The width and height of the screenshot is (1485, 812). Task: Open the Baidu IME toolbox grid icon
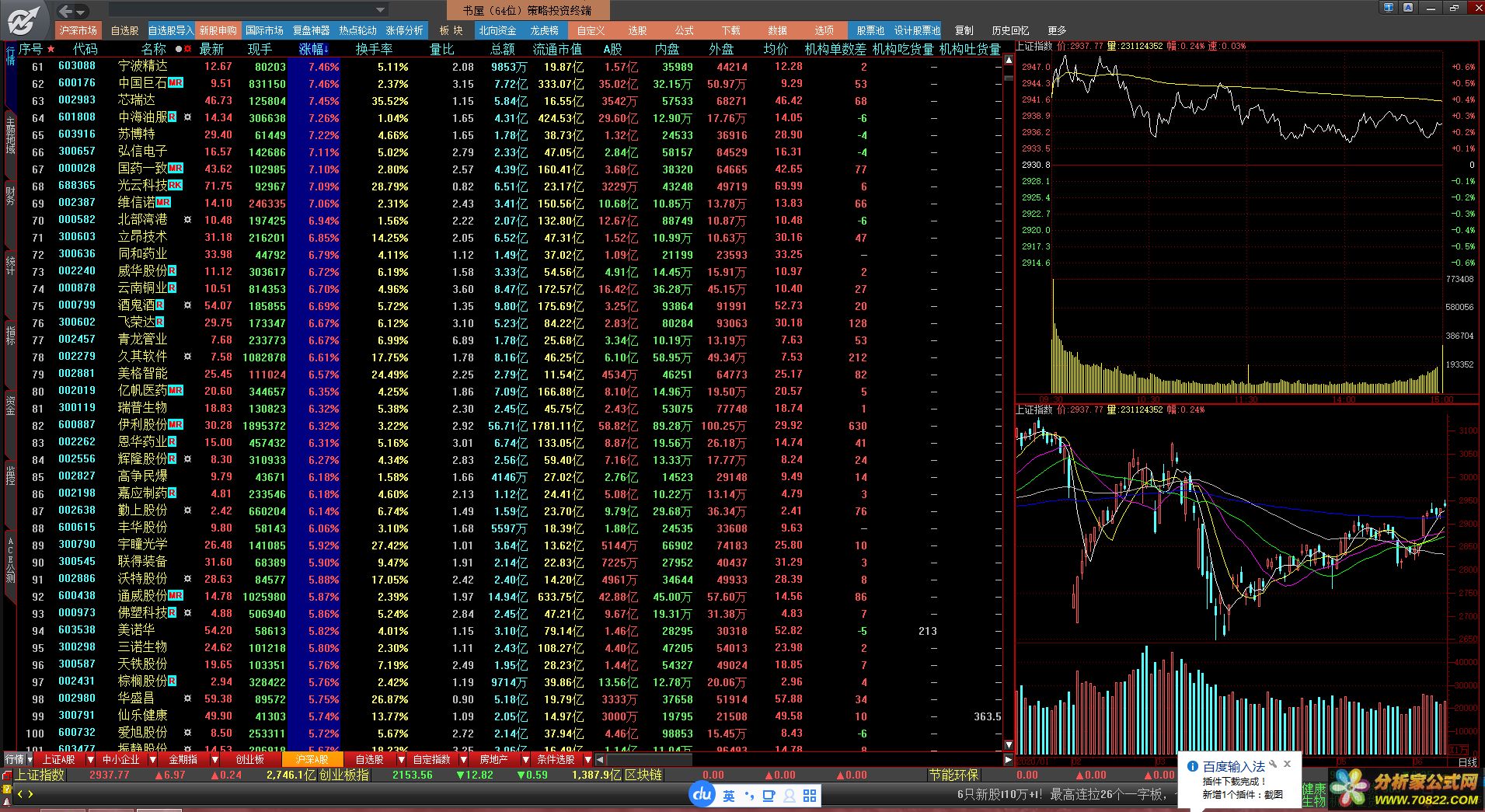tap(810, 796)
